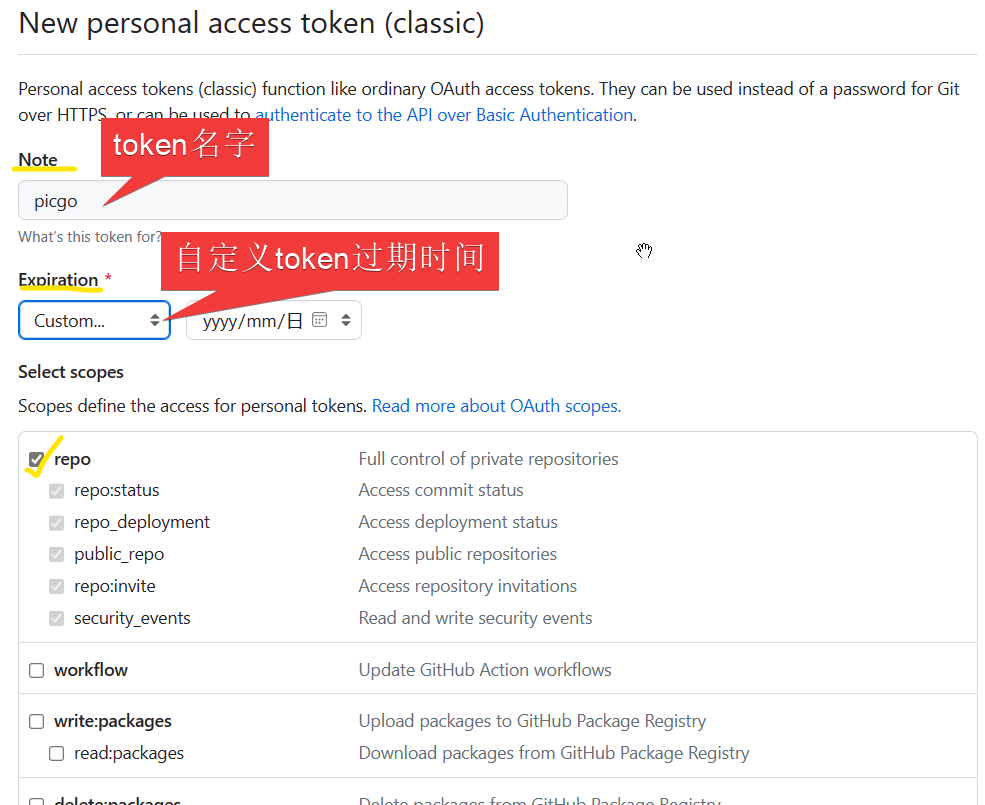The width and height of the screenshot is (985, 805).
Task: Open 'authenticate to the API over Basic Authentication' link
Action: 444,115
